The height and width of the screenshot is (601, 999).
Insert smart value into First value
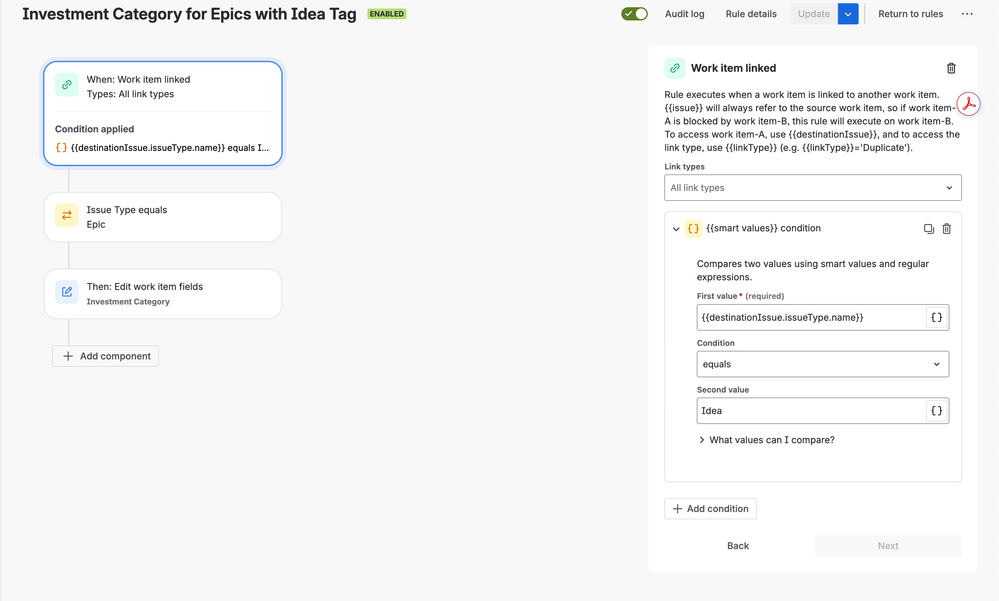point(937,317)
